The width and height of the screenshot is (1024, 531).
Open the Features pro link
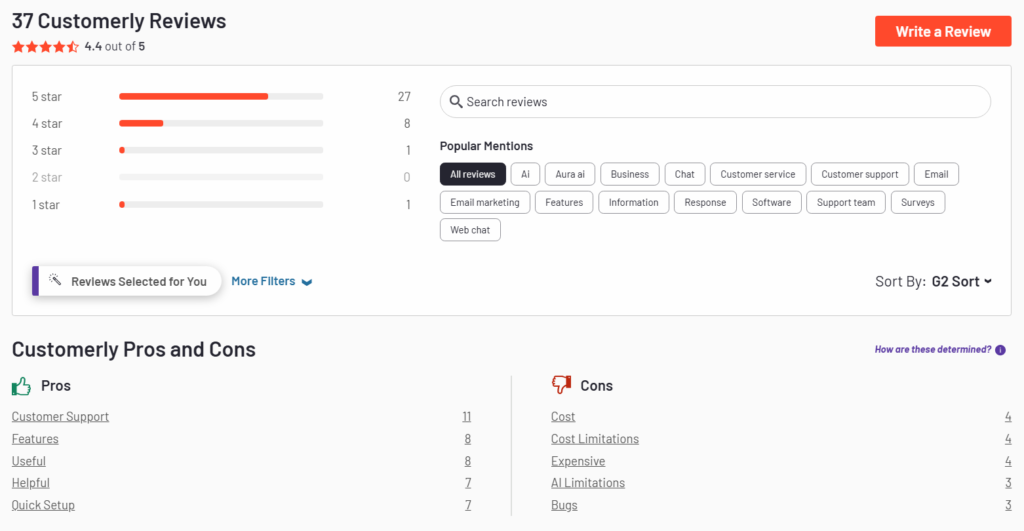pos(35,439)
